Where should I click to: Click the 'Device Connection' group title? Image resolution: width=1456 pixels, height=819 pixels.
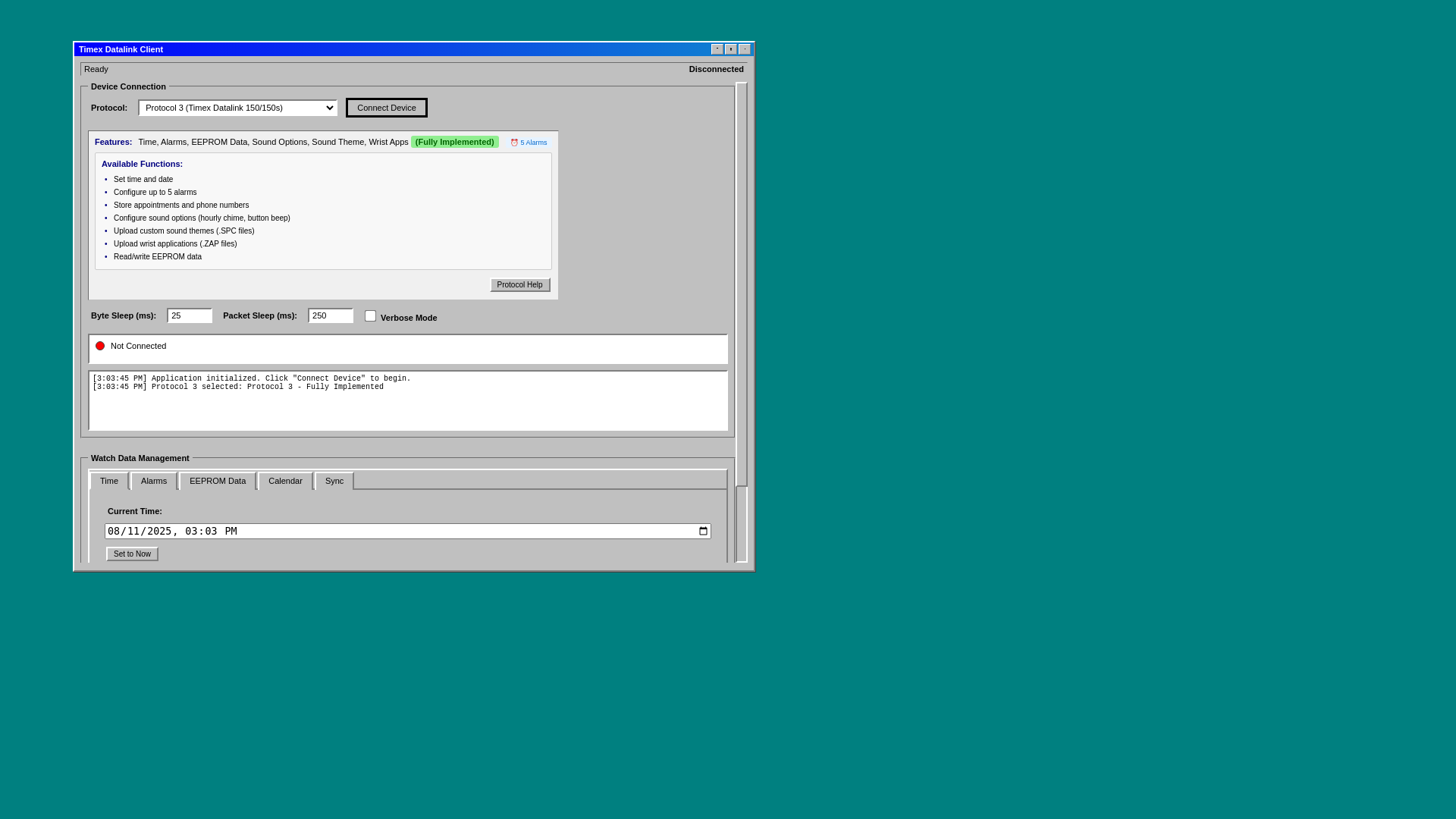click(x=128, y=86)
